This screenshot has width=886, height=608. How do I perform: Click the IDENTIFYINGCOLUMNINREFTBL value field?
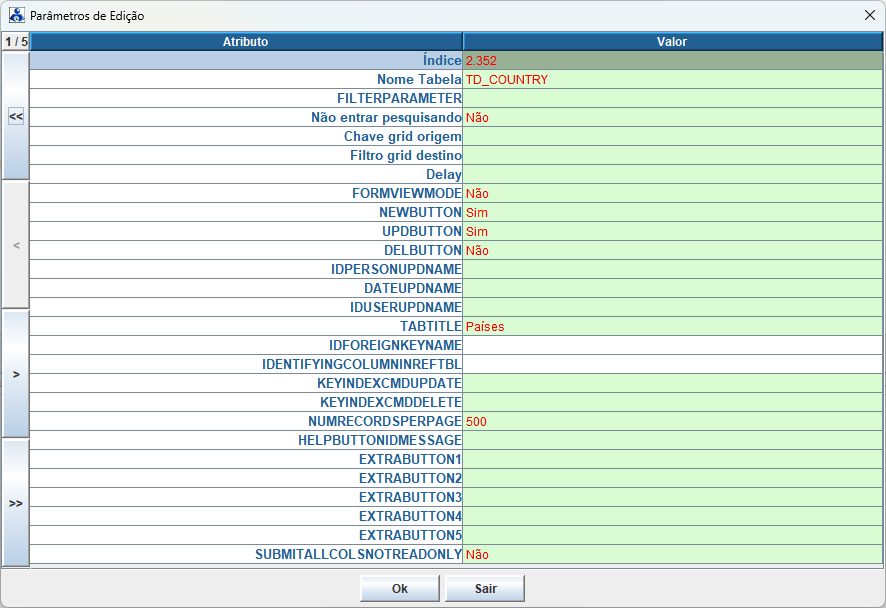[672, 364]
